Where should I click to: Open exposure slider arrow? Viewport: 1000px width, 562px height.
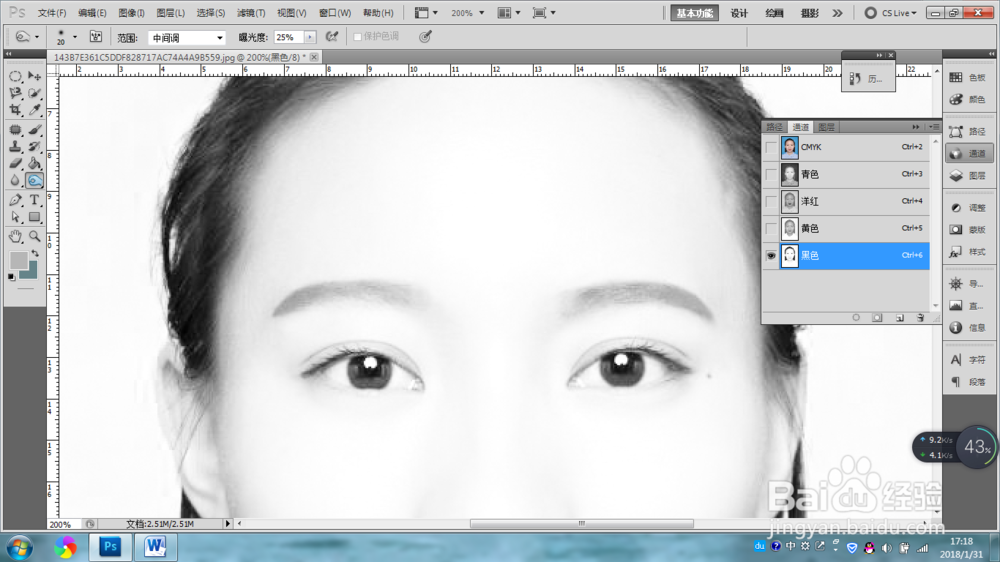tap(310, 37)
